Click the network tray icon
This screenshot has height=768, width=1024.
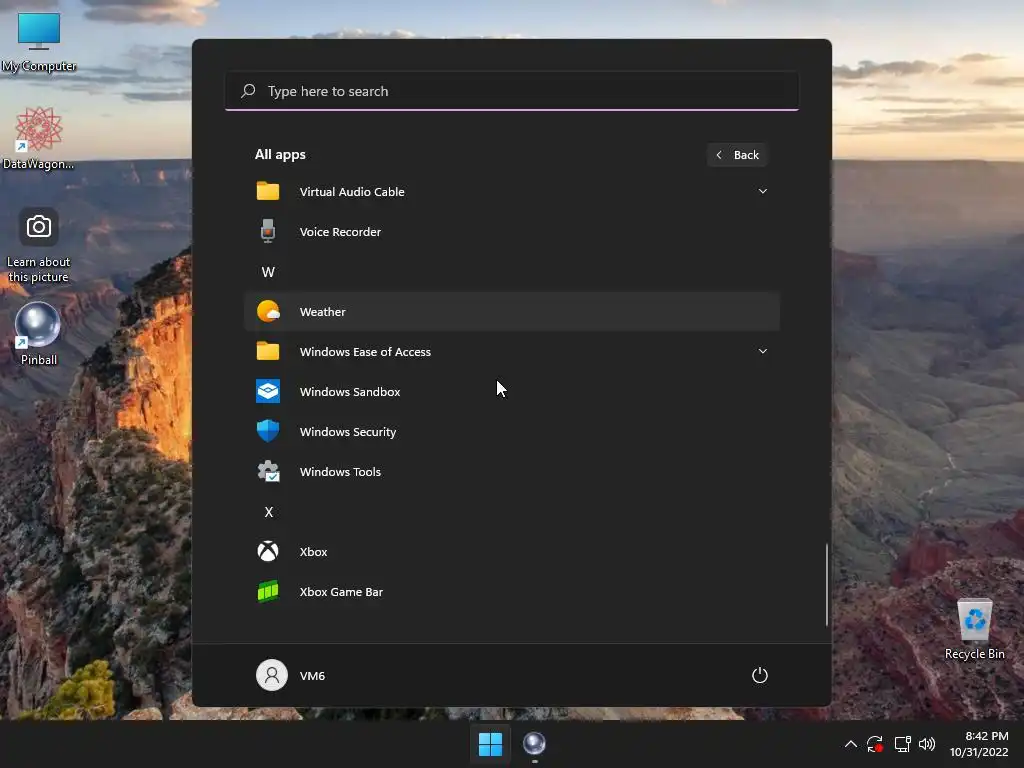click(903, 744)
